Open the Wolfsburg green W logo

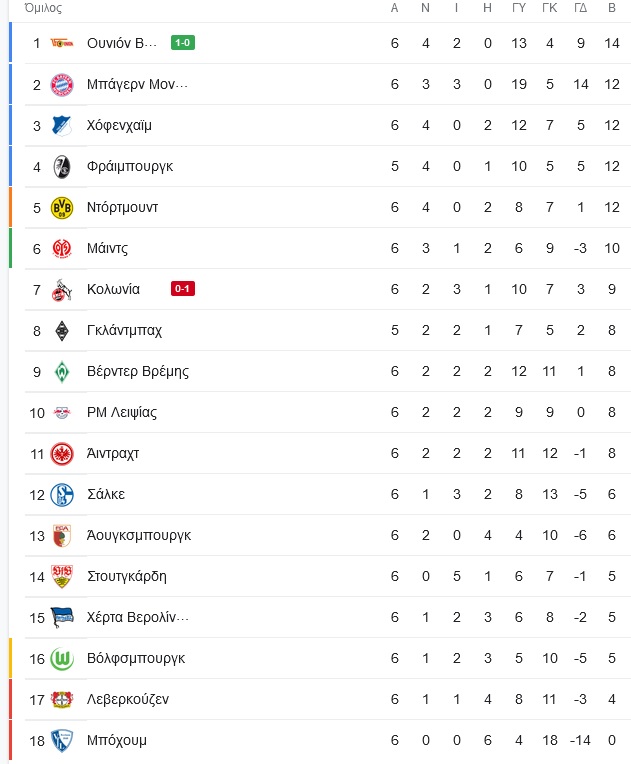[x=62, y=659]
